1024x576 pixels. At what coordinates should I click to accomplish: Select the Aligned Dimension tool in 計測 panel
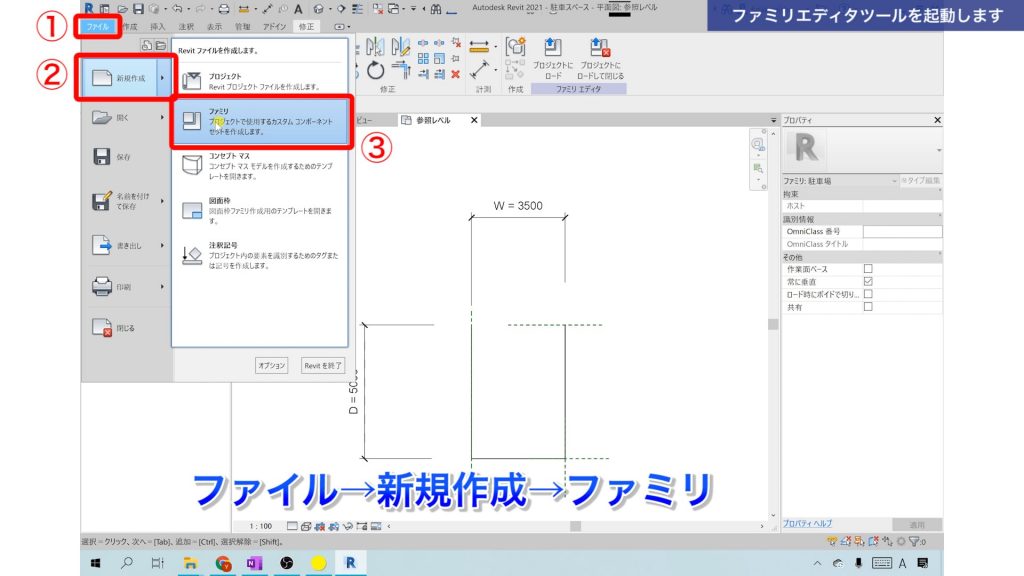(x=479, y=46)
